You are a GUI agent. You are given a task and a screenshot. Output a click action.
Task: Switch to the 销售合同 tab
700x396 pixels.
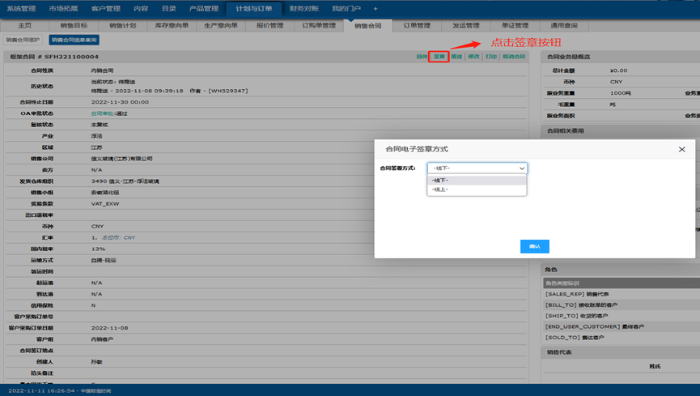click(368, 25)
